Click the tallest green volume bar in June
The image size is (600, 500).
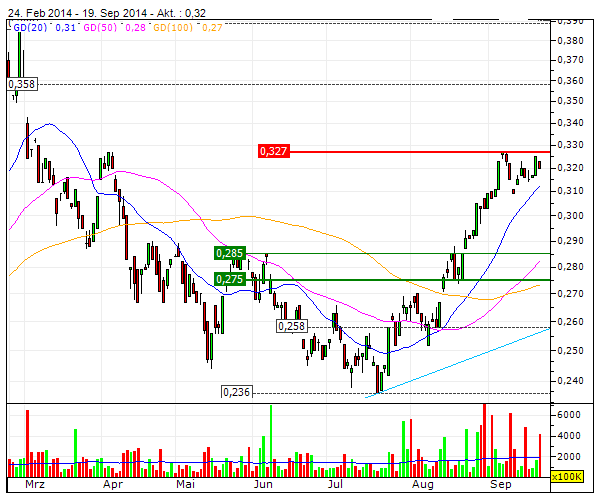[271, 441]
